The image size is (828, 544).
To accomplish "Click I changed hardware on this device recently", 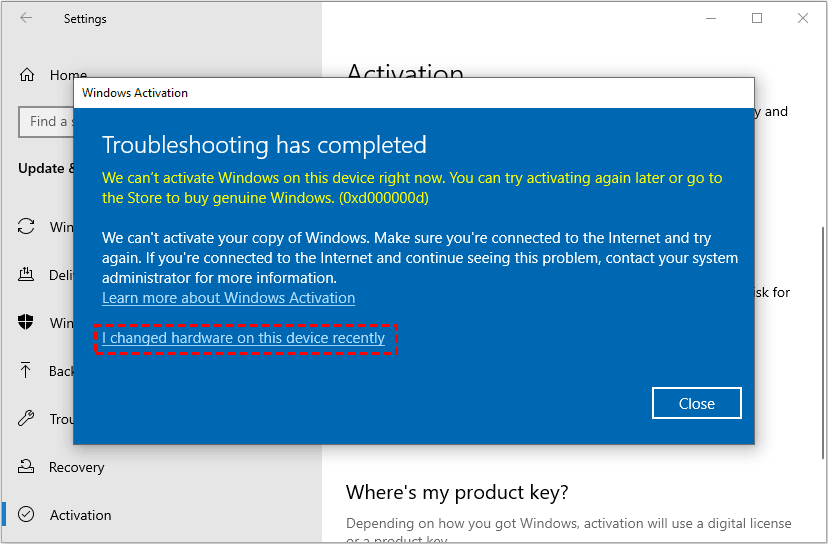I will click(x=244, y=339).
